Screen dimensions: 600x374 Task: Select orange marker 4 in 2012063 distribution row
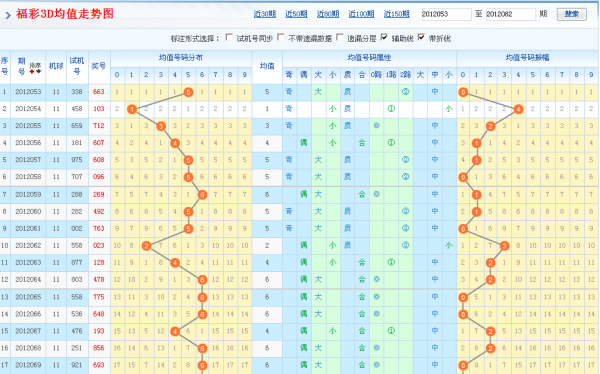tap(175, 263)
